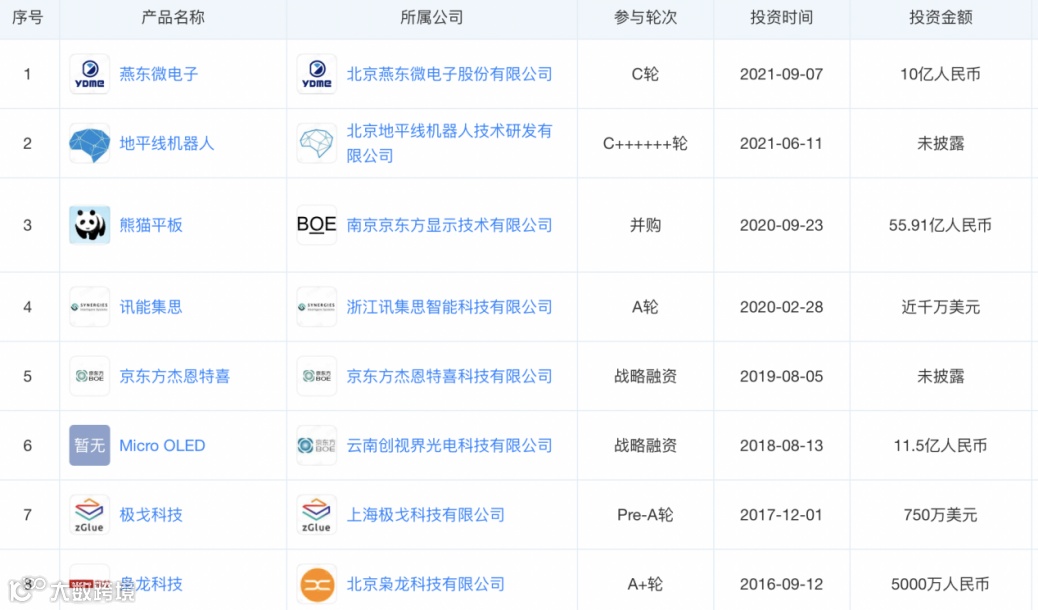
Task: Click the panda icon for 熊猫平板
Action: (x=89, y=225)
